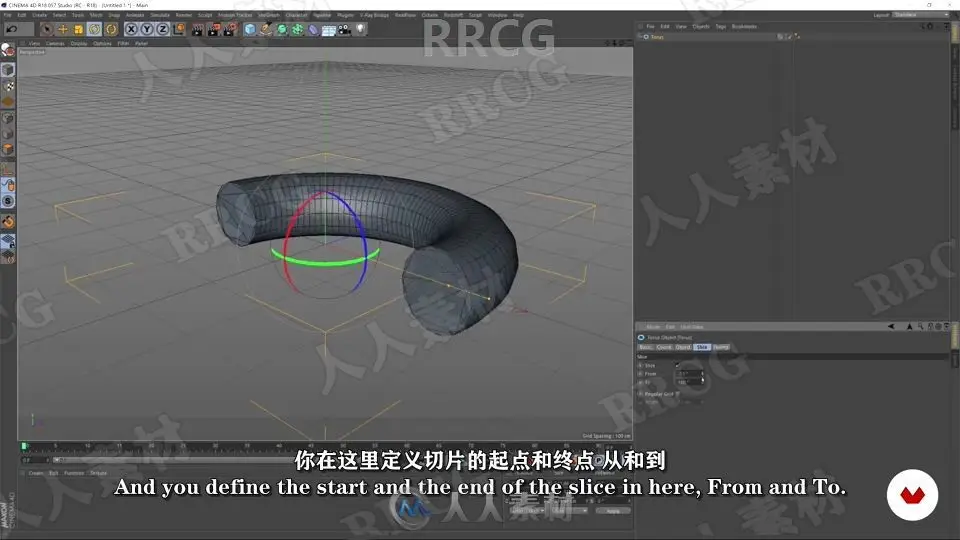
Task: Select the Move tool
Action: pyautogui.click(x=62, y=29)
